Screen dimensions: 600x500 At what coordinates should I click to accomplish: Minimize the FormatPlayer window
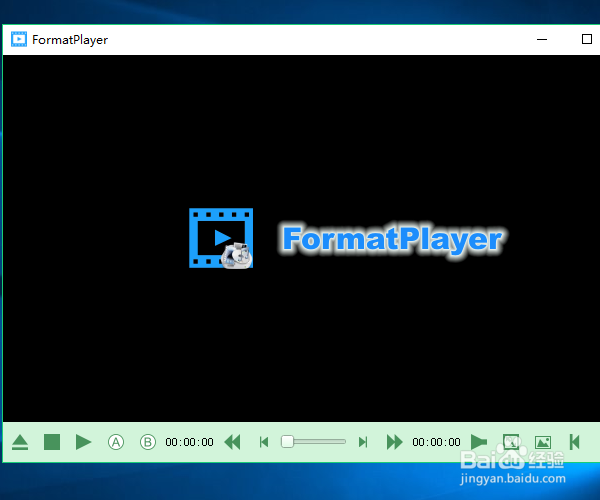[542, 39]
